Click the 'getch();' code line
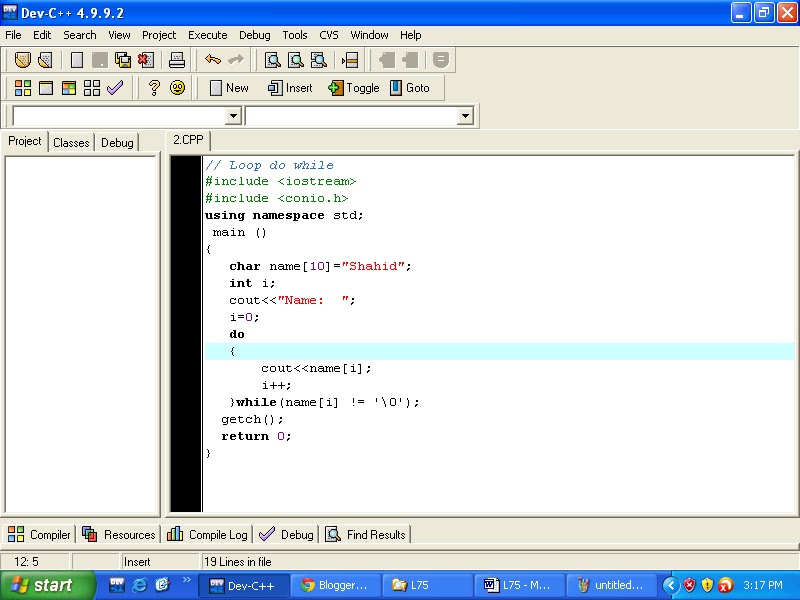The image size is (800, 600). pyautogui.click(x=252, y=419)
